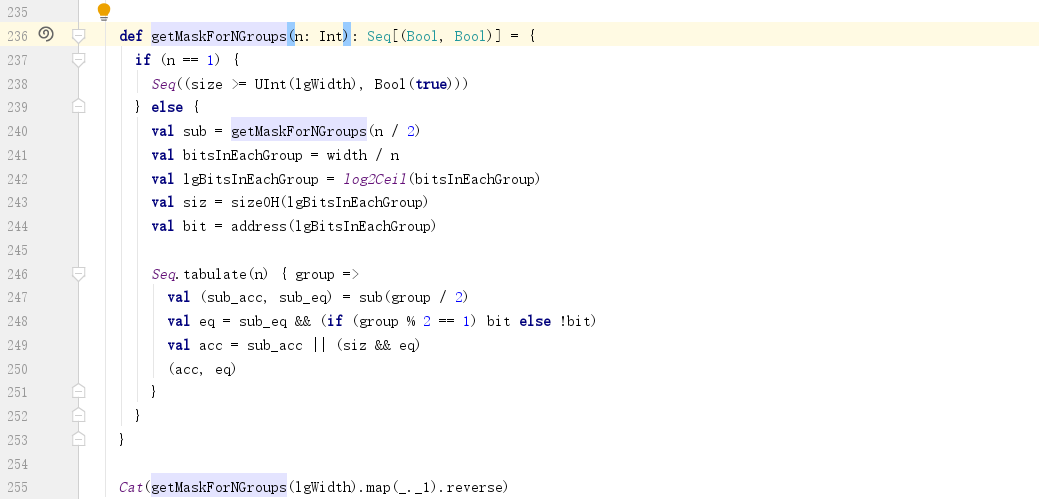Viewport: 1039px width, 499px height.
Task: Click the reverse call on line 255
Action: [x=475, y=487]
